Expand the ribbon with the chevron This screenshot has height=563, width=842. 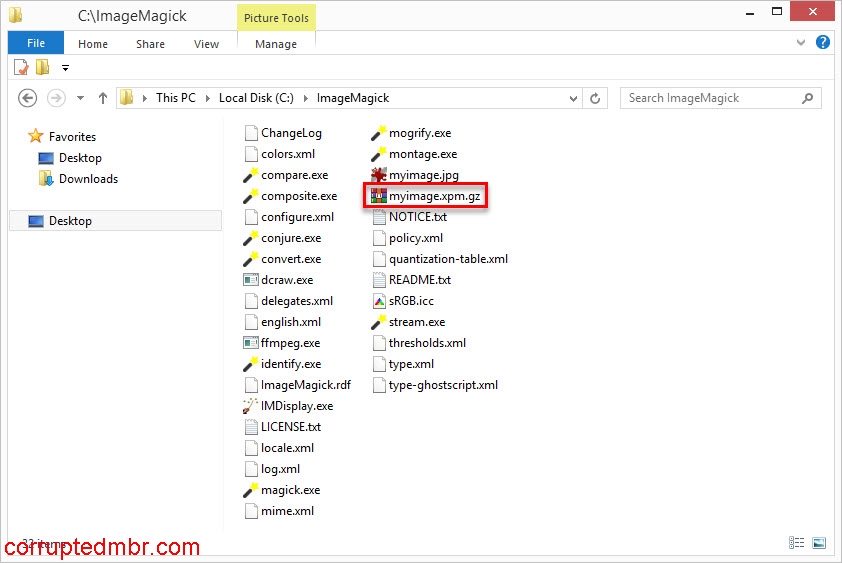coord(801,44)
